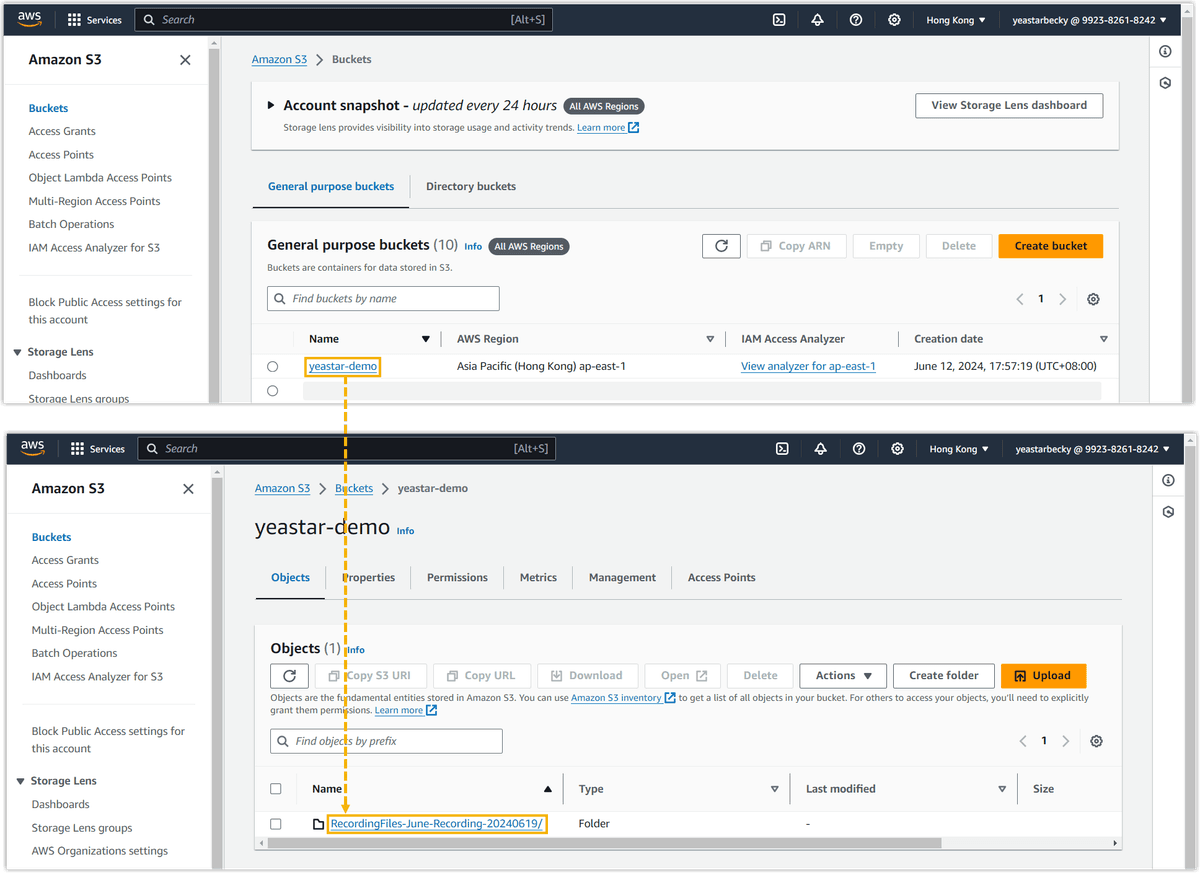
Task: Switch to the Directory buckets tab
Action: point(471,186)
